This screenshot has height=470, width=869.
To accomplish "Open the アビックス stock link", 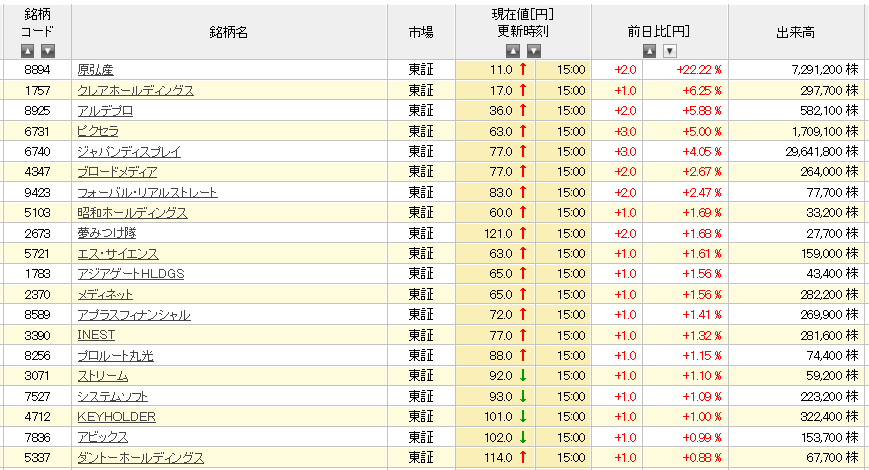I will 103,437.
